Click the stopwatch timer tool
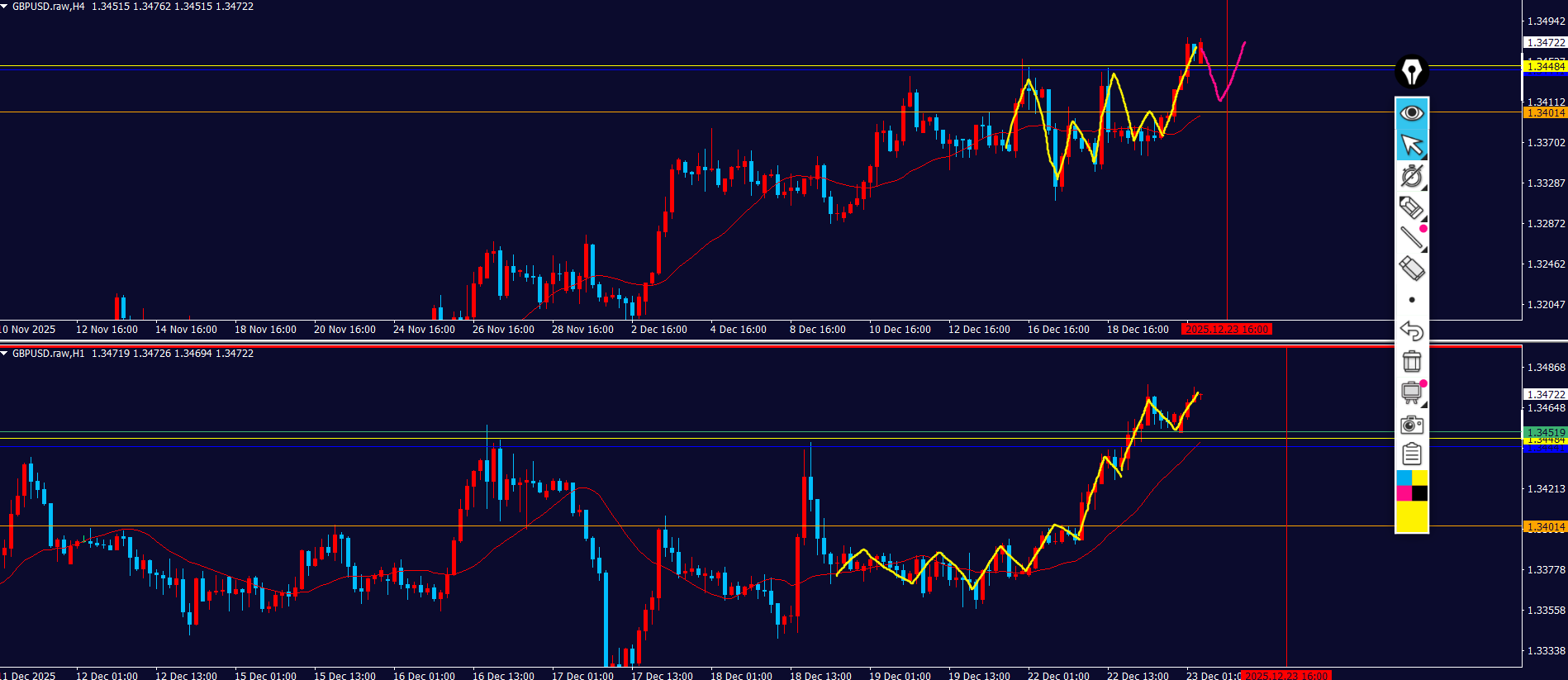Image resolution: width=1568 pixels, height=680 pixels. point(1412,176)
